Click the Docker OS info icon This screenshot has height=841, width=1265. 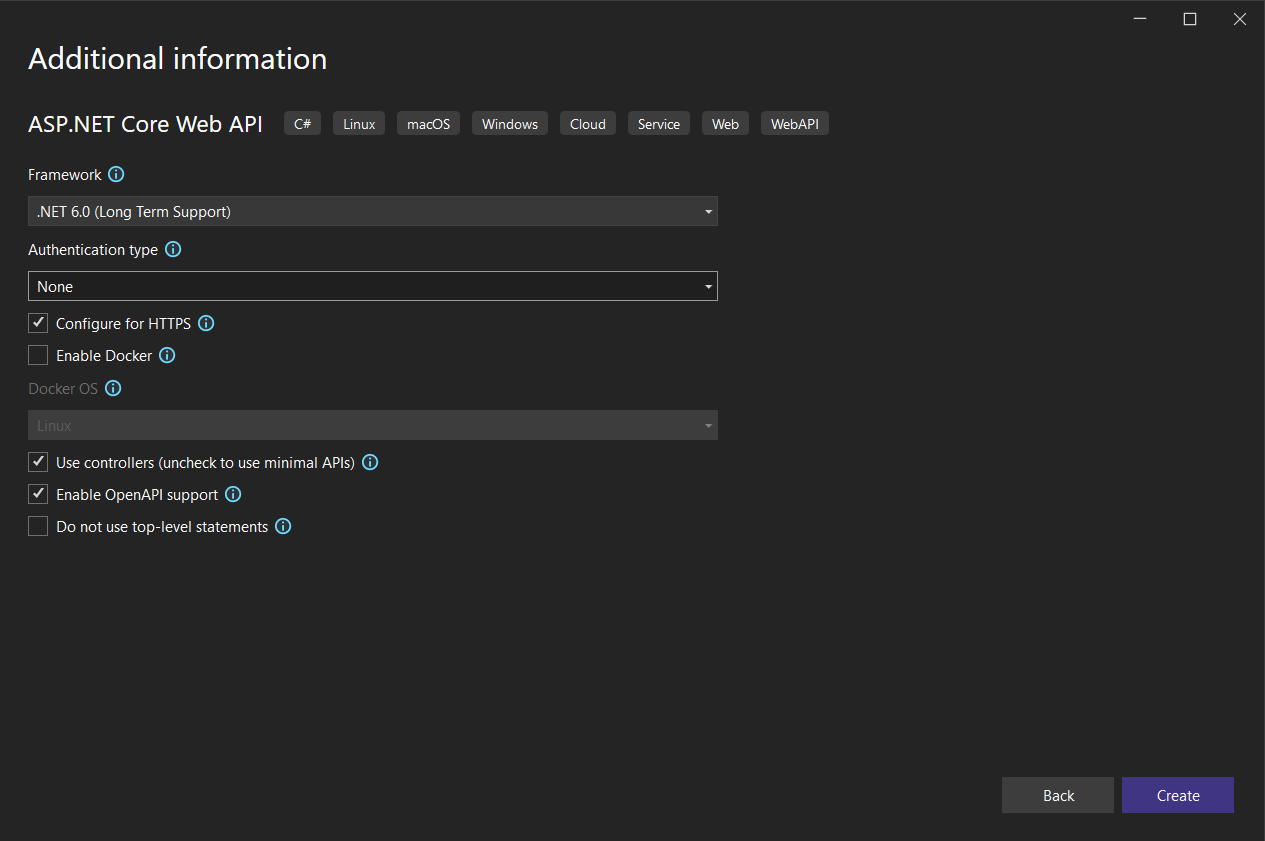click(113, 389)
